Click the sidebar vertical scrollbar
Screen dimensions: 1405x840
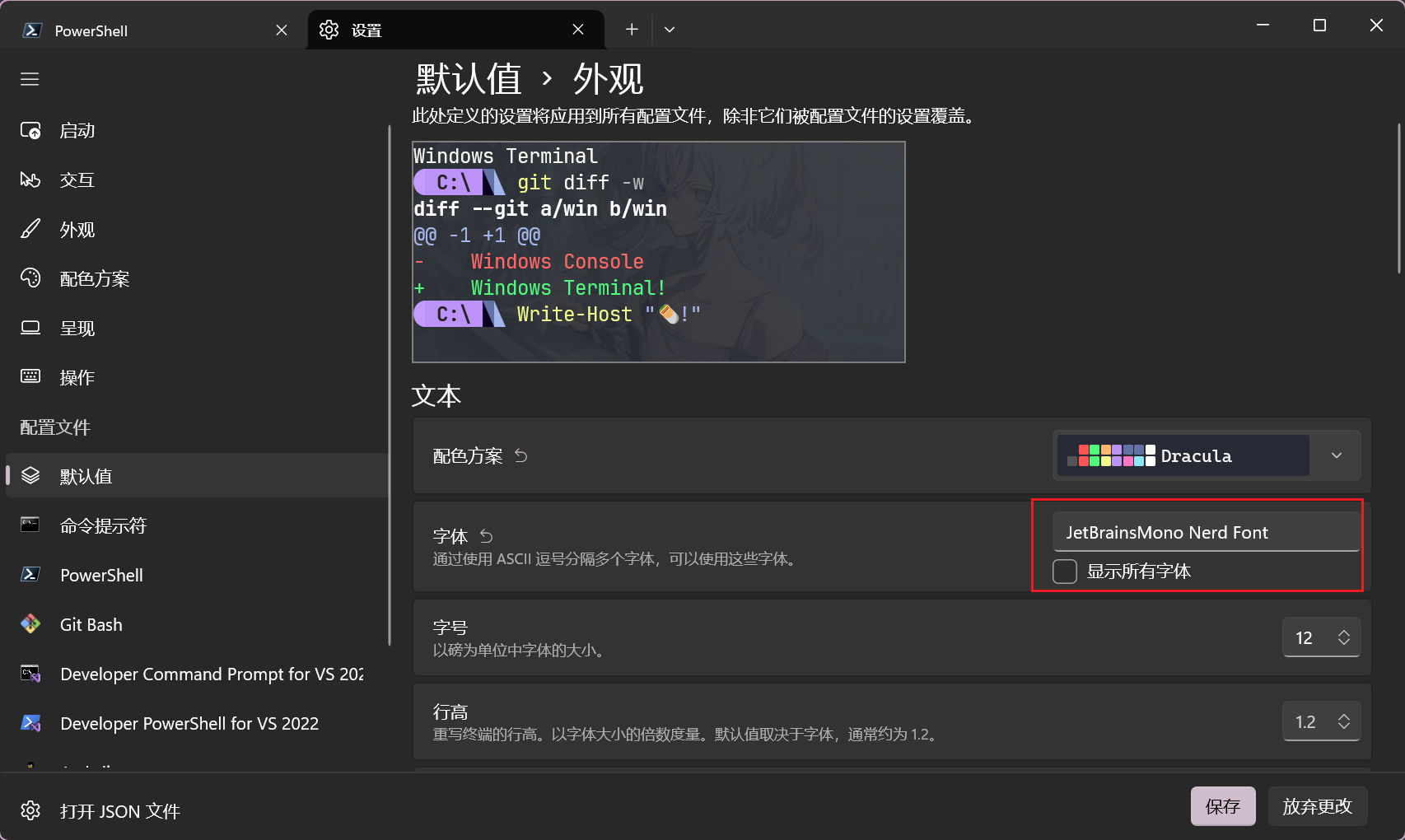coord(390,385)
